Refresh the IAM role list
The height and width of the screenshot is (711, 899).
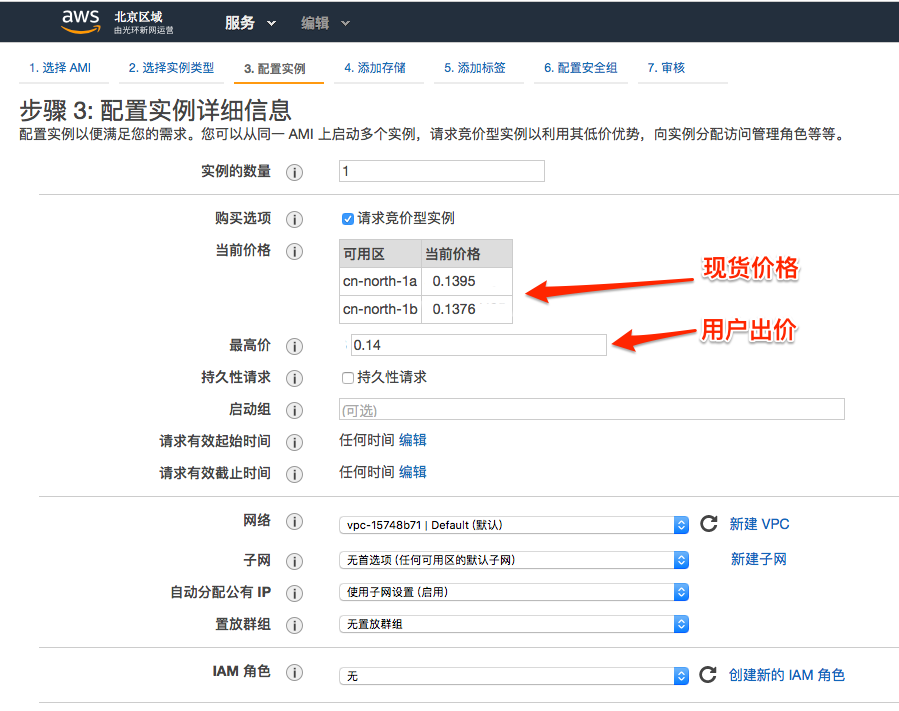pyautogui.click(x=708, y=674)
